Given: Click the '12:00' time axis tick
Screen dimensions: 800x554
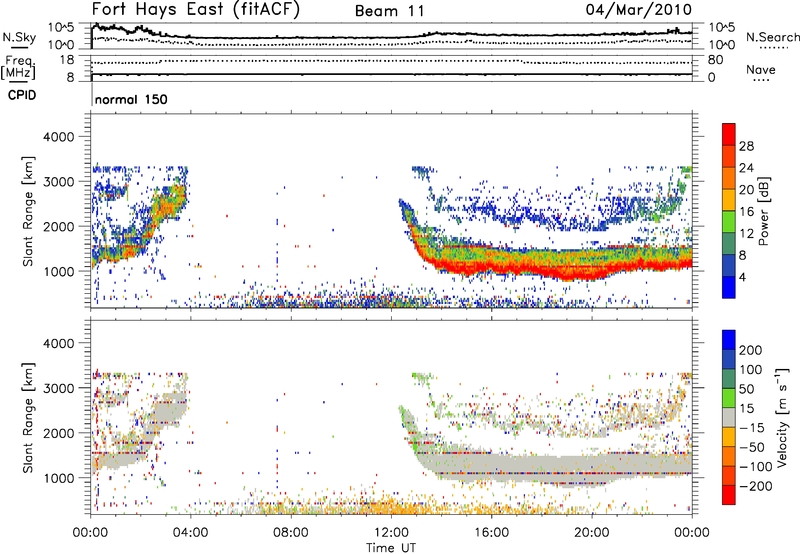Looking at the screenshot, I should (391, 533).
